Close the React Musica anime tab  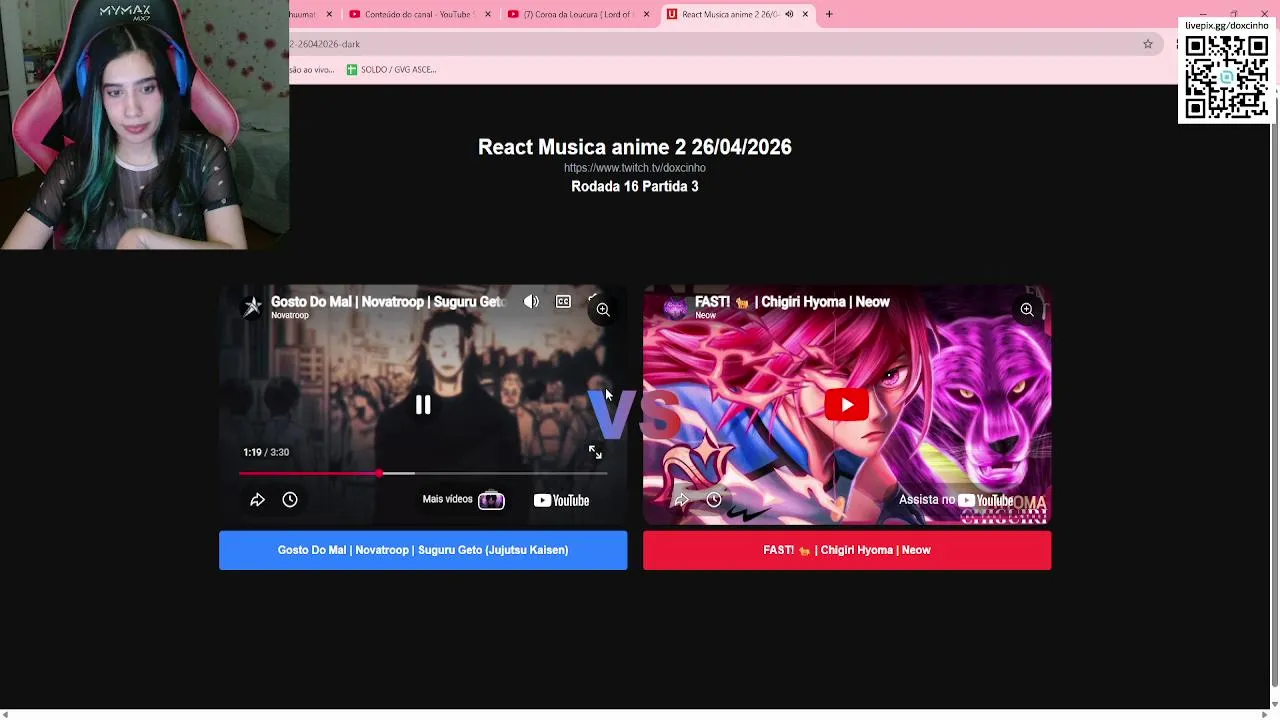805,14
